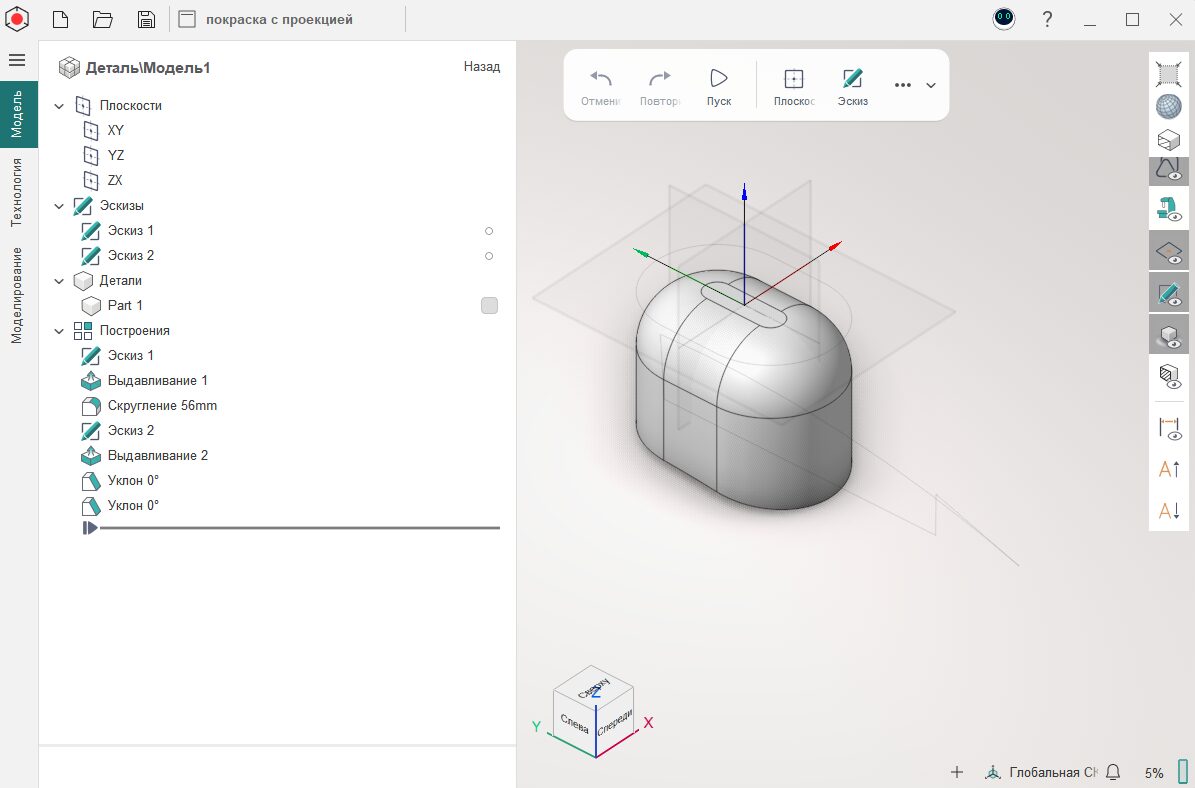The width and height of the screenshot is (1195, 788).
Task: Click the Плоскость tool in toolbar
Action: click(x=794, y=86)
